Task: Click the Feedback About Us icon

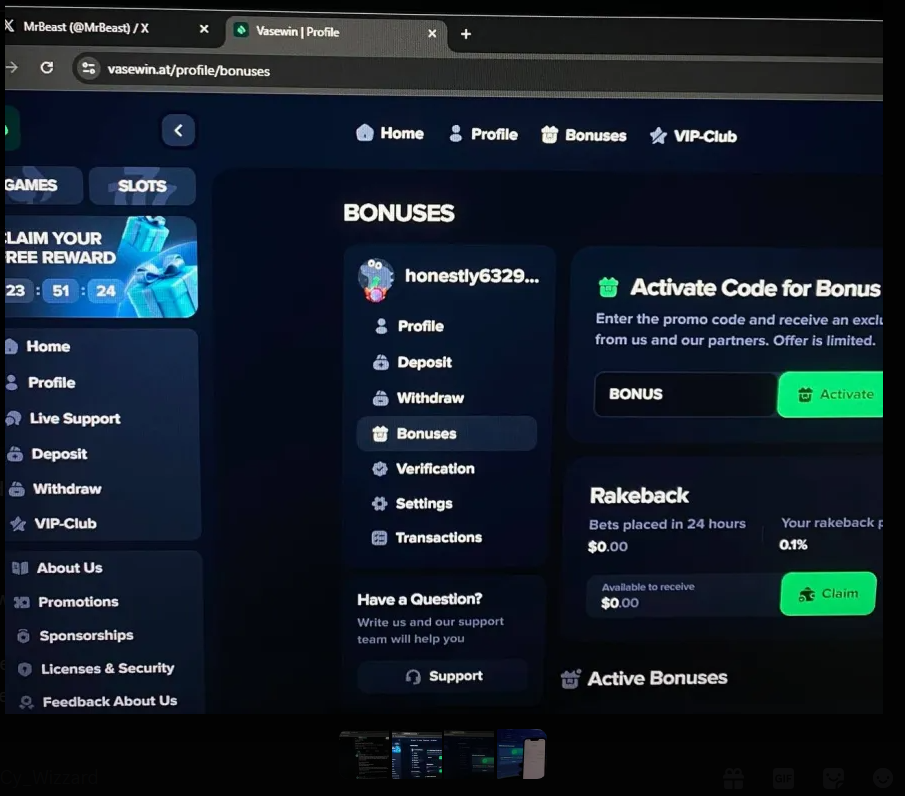Action: [x=27, y=702]
